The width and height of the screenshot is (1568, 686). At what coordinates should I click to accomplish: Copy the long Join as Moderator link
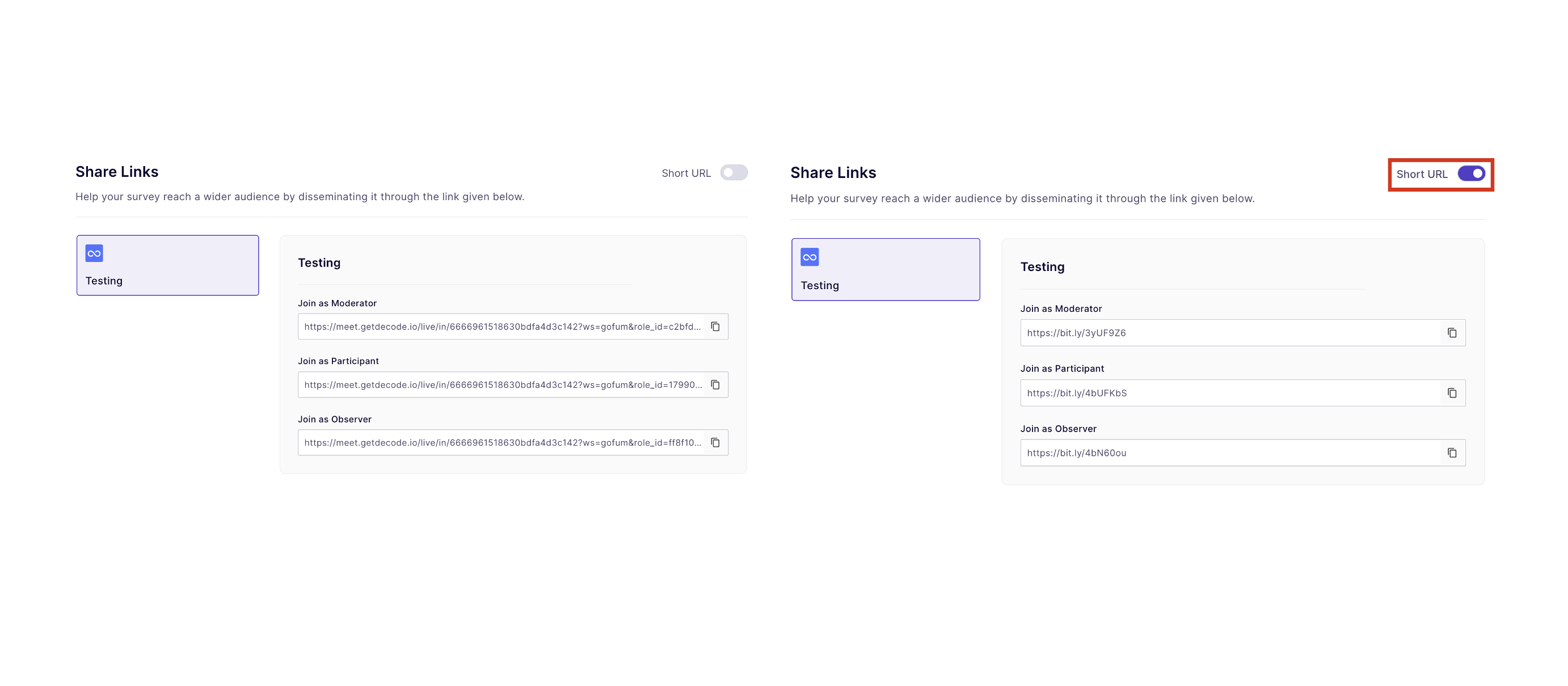click(715, 327)
